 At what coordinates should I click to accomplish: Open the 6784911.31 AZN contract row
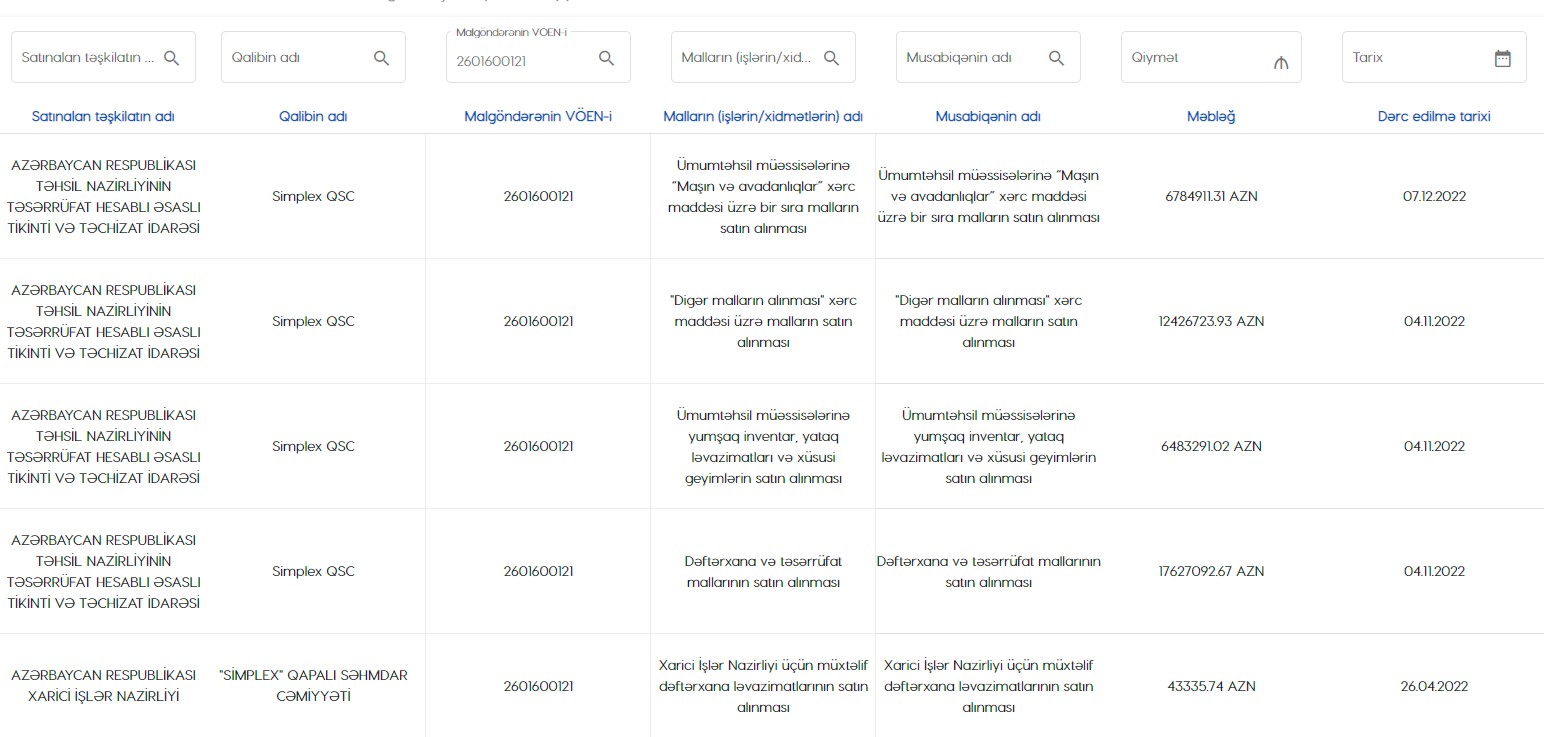coord(1211,196)
